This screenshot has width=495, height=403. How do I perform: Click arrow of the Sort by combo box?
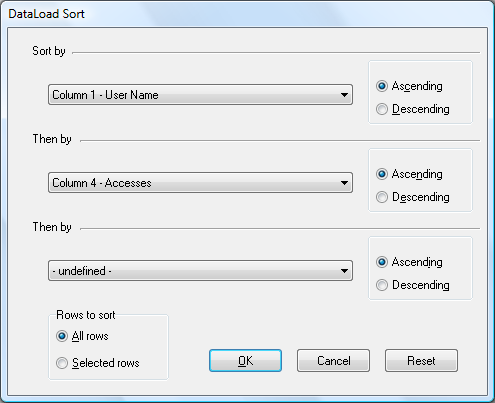pyautogui.click(x=345, y=95)
